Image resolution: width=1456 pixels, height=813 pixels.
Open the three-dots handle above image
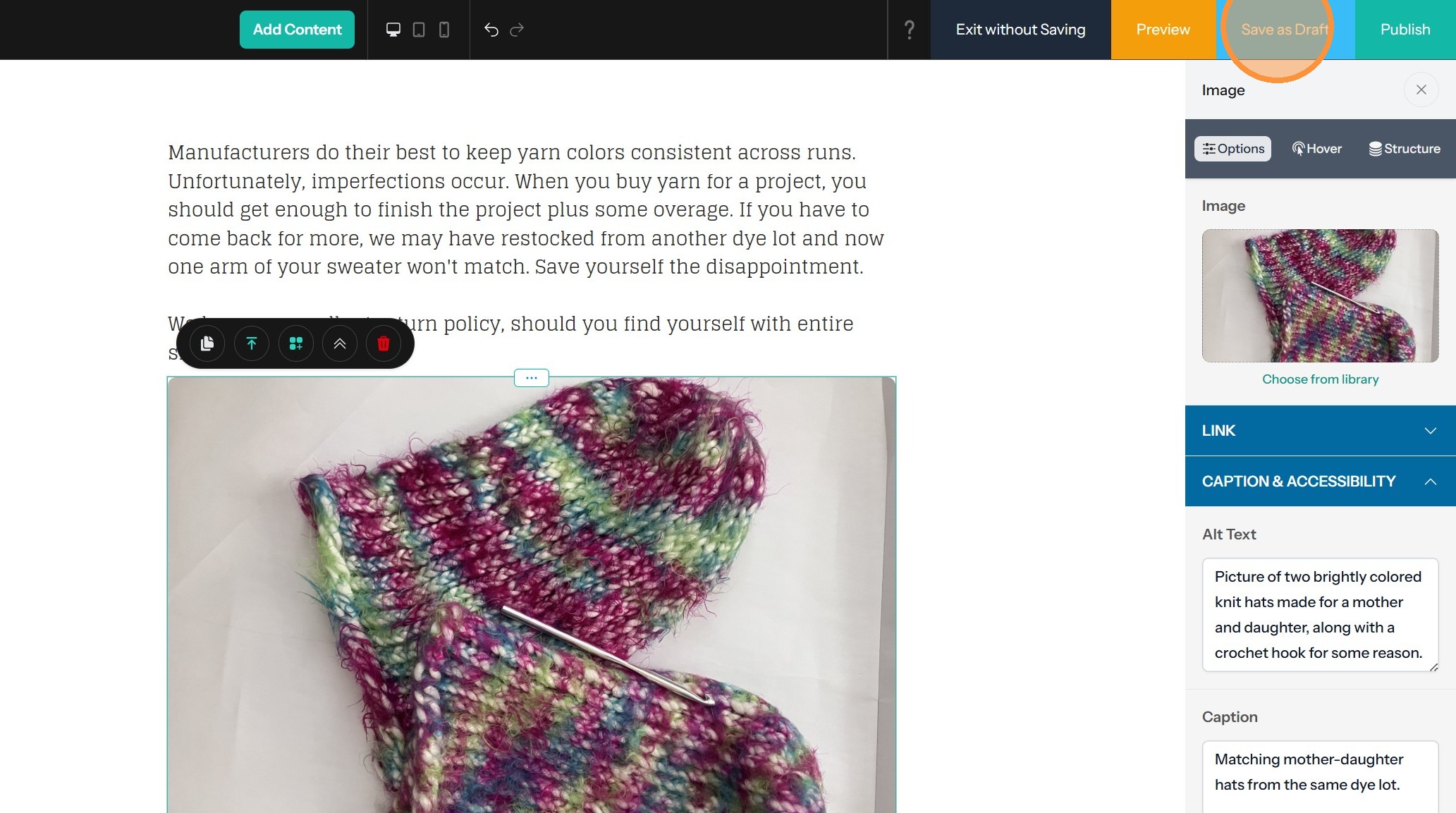tap(531, 378)
